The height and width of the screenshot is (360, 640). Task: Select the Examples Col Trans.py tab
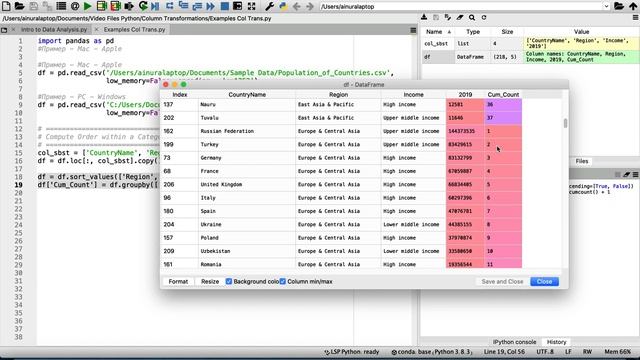point(134,30)
